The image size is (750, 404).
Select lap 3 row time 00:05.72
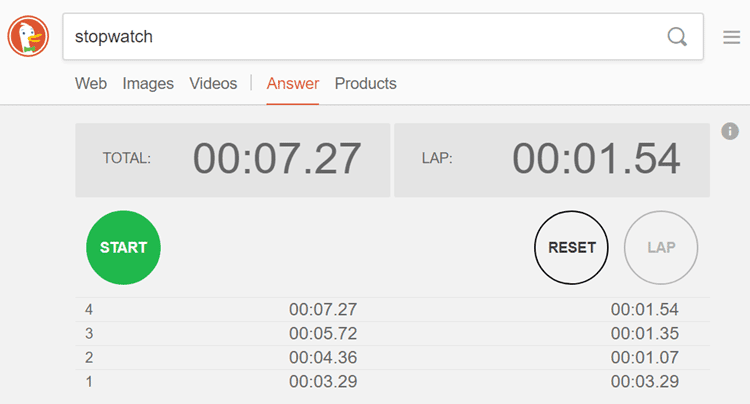click(x=323, y=334)
